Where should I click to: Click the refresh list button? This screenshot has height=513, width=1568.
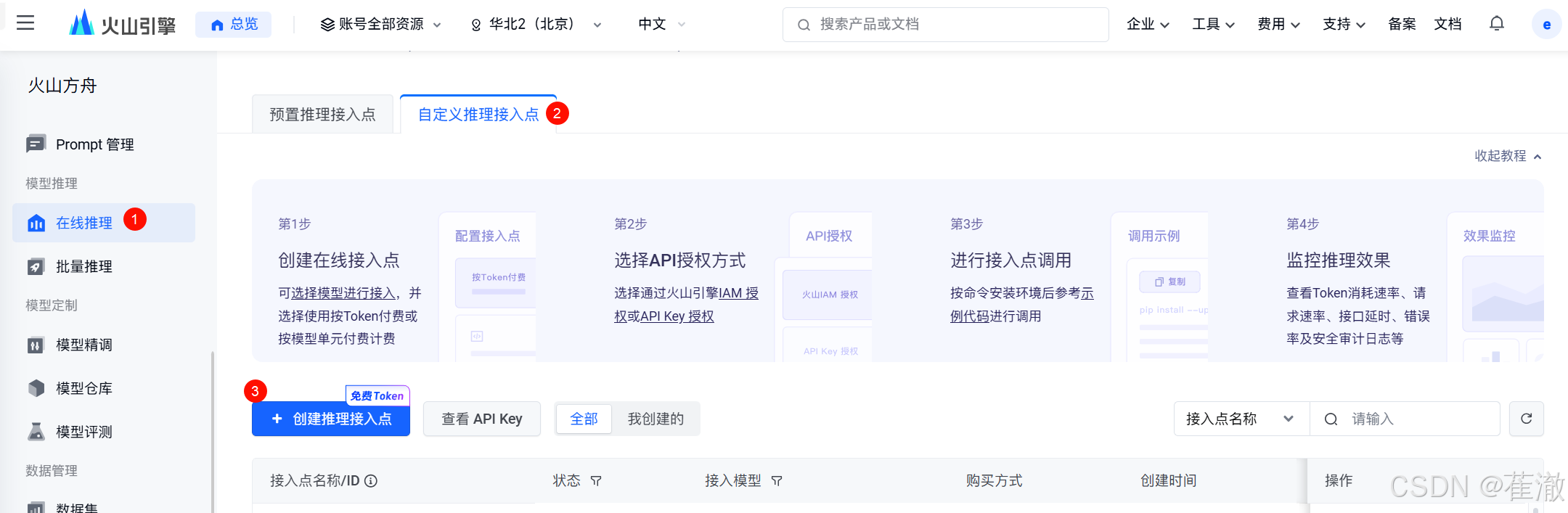(x=1526, y=419)
